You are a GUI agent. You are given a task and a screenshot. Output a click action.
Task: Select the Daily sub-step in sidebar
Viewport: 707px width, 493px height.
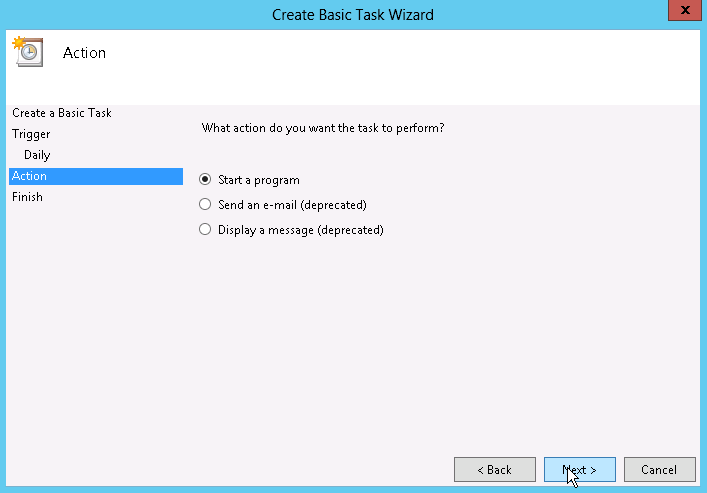click(x=37, y=155)
